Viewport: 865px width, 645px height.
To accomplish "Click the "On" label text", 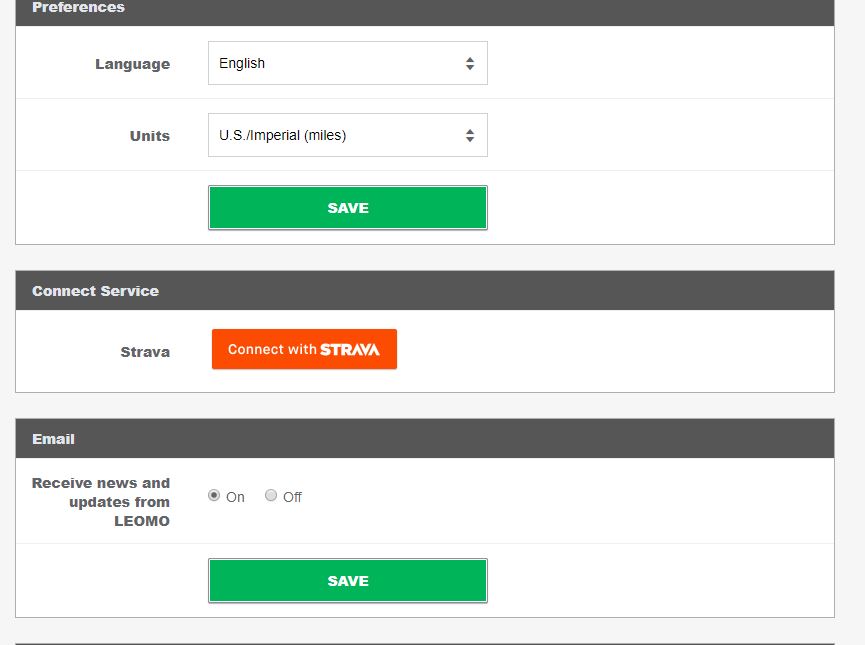I will point(236,497).
